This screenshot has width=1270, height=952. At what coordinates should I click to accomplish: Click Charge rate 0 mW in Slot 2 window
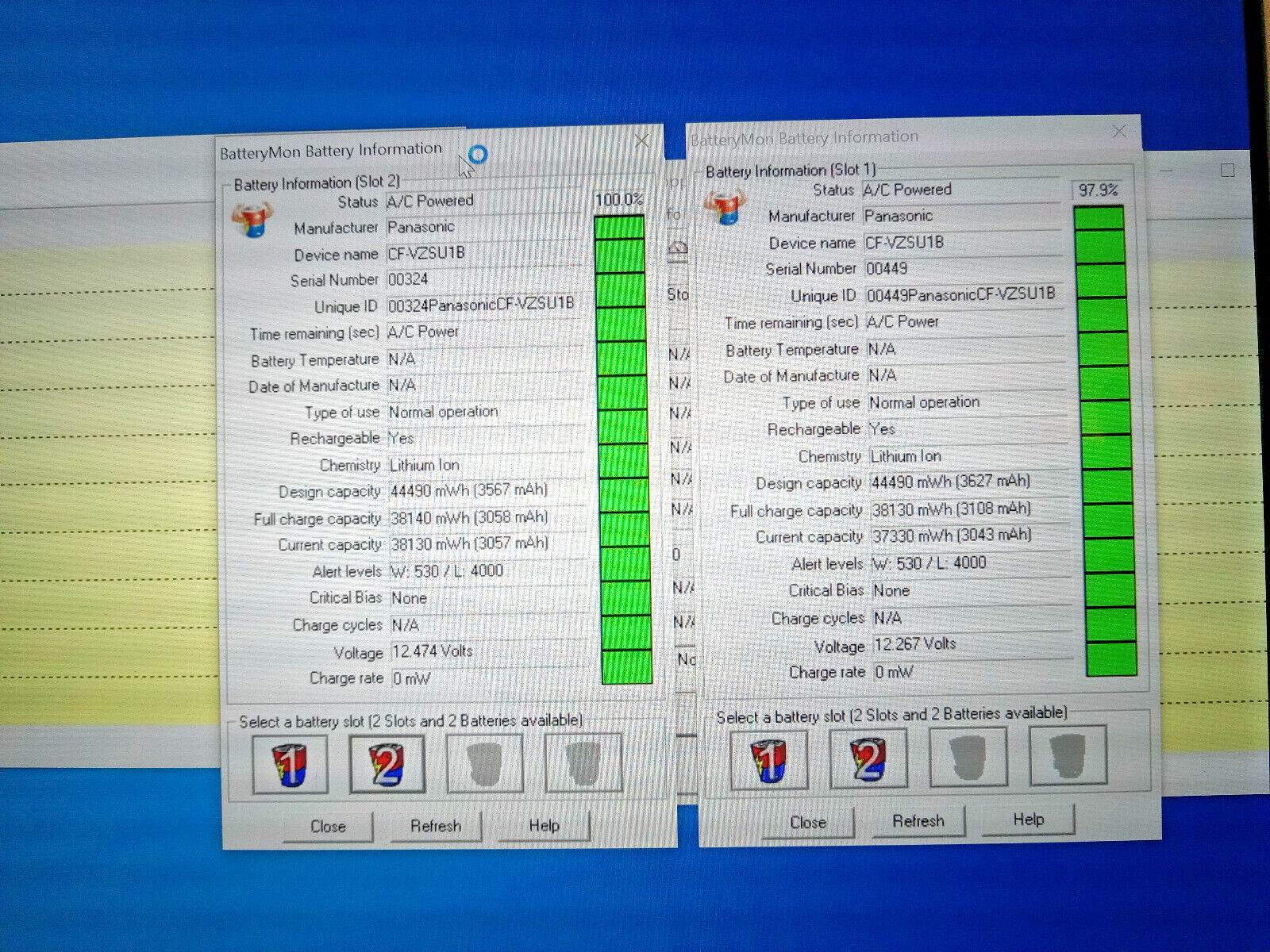click(x=489, y=678)
